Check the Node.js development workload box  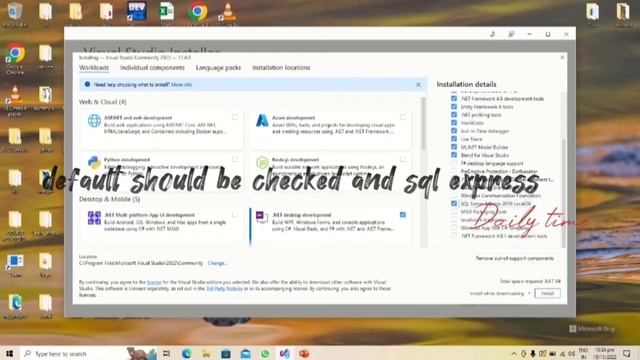[403, 160]
